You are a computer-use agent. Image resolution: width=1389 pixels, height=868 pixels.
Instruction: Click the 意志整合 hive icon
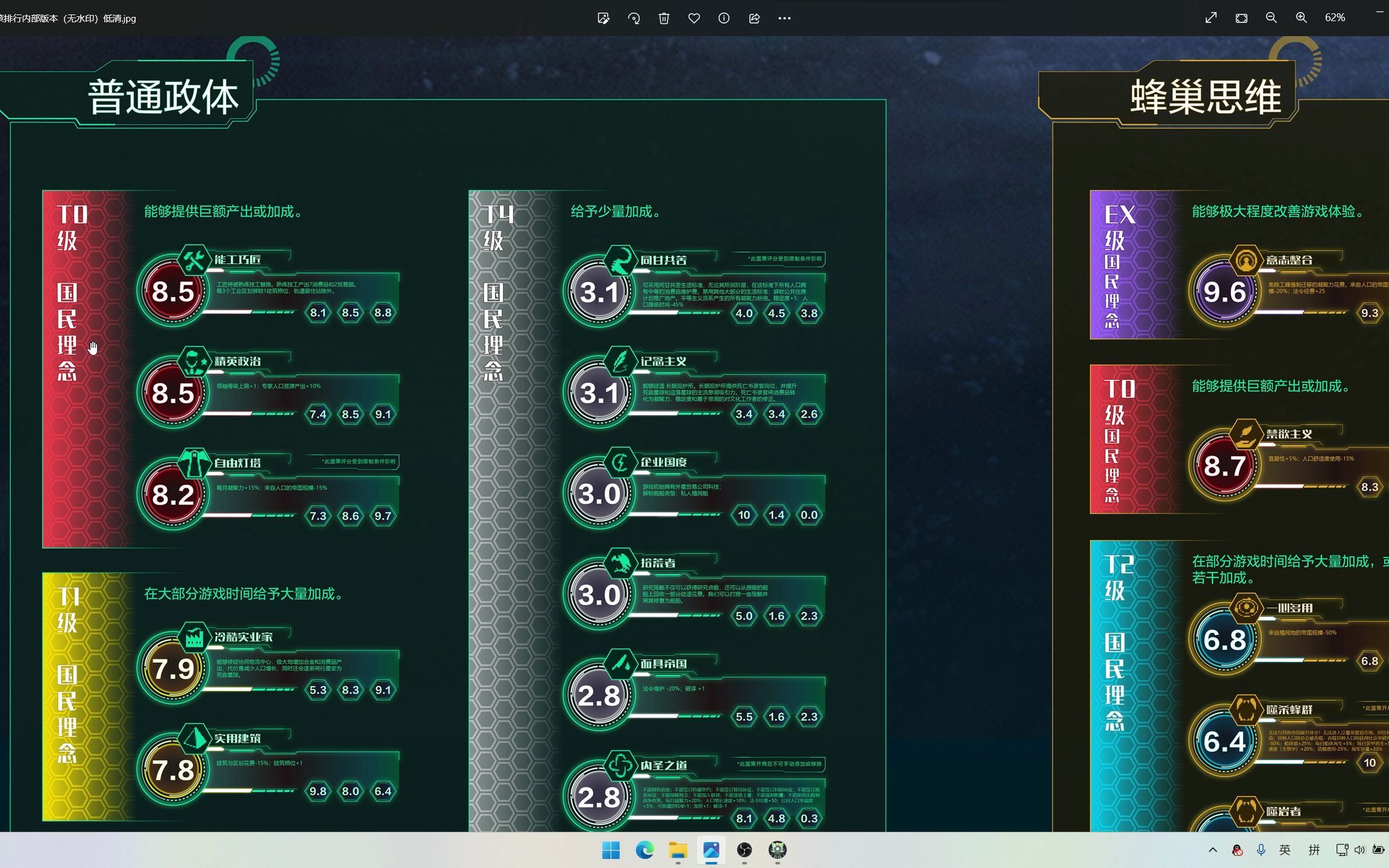coord(1246,260)
